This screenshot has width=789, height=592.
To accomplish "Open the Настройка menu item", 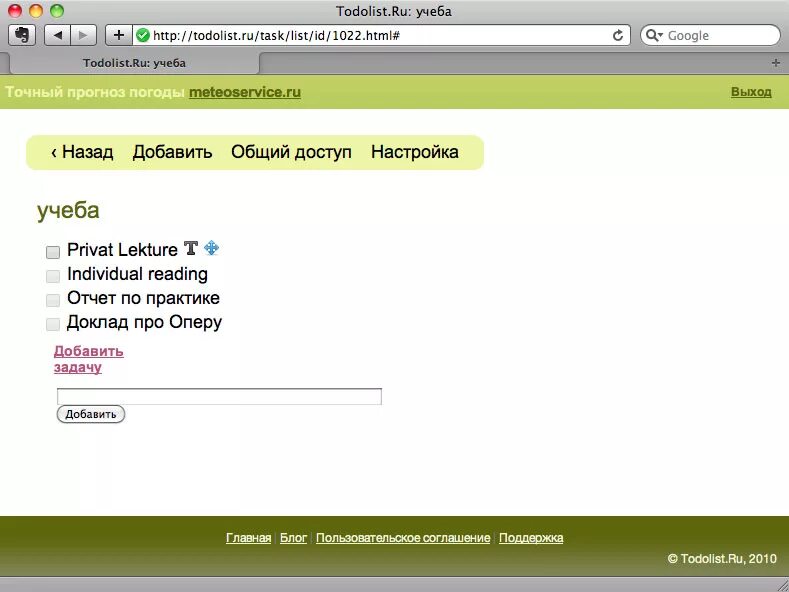I will coord(415,152).
